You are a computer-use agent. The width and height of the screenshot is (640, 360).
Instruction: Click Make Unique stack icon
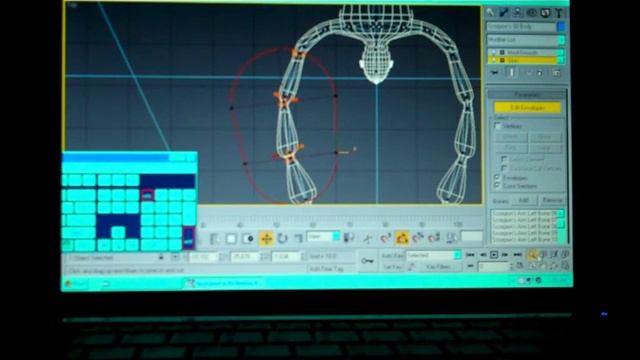(x=529, y=73)
